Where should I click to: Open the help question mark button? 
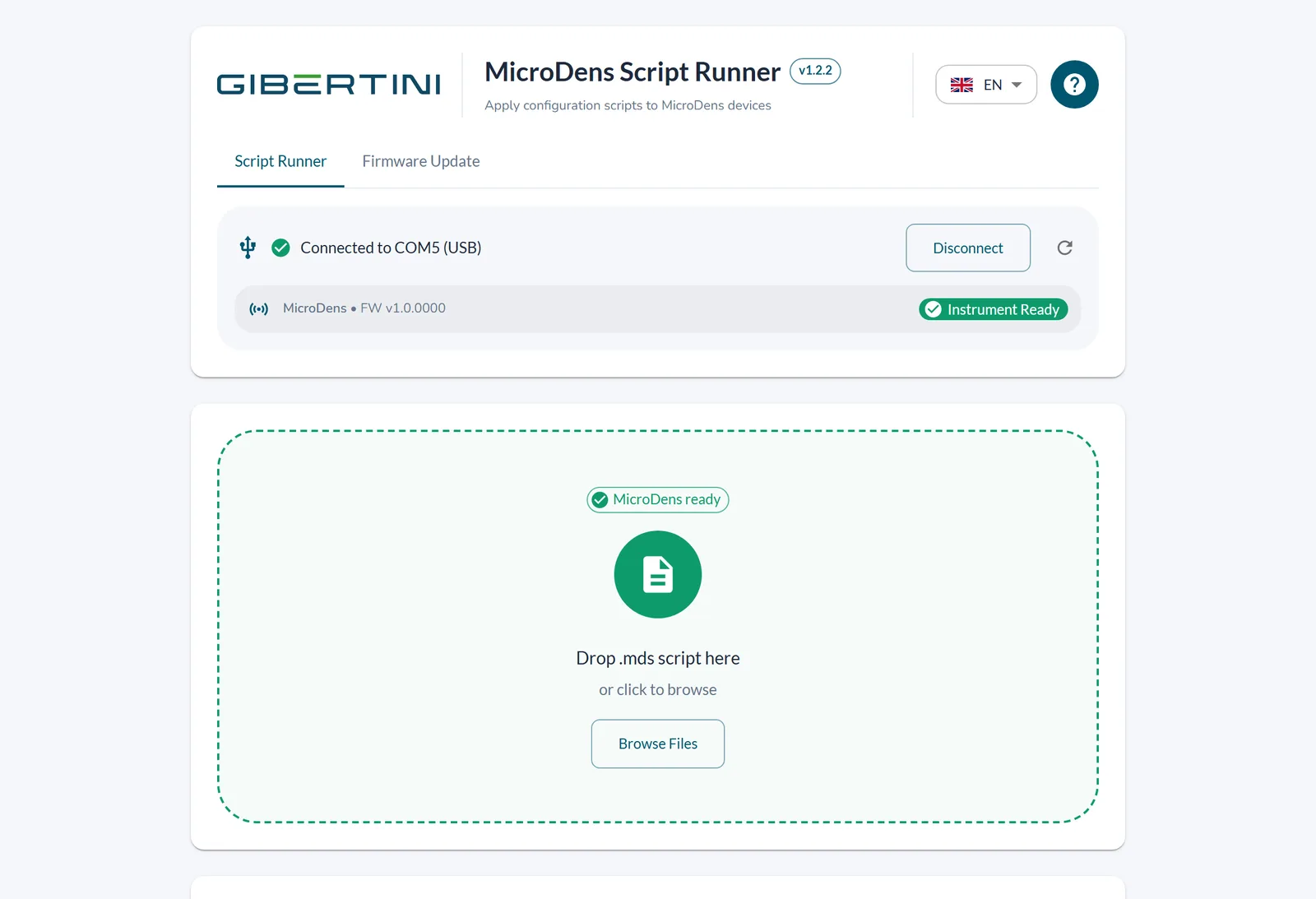tap(1074, 85)
